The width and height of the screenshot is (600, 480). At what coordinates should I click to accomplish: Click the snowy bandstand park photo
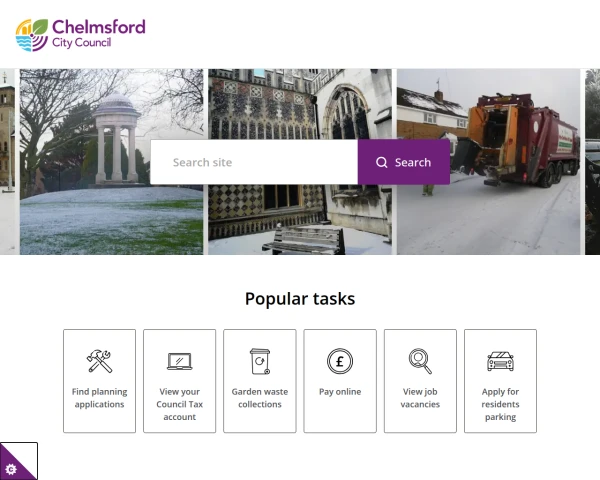[111, 162]
